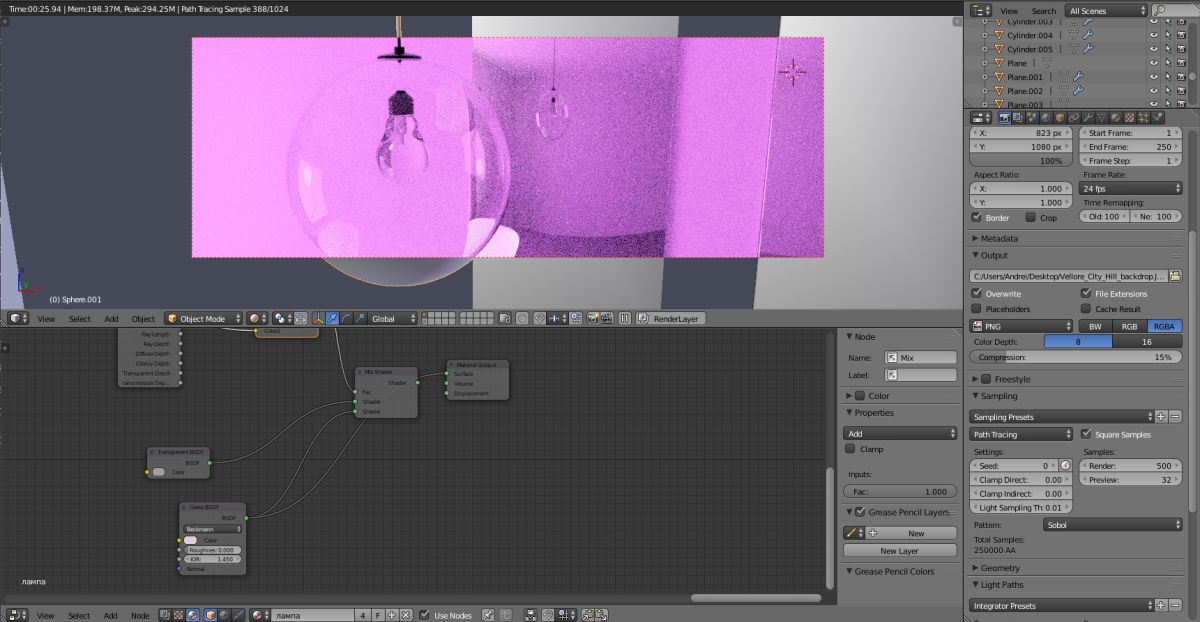Click the seed animate clock icon
The image size is (1200, 622).
(x=1065, y=465)
